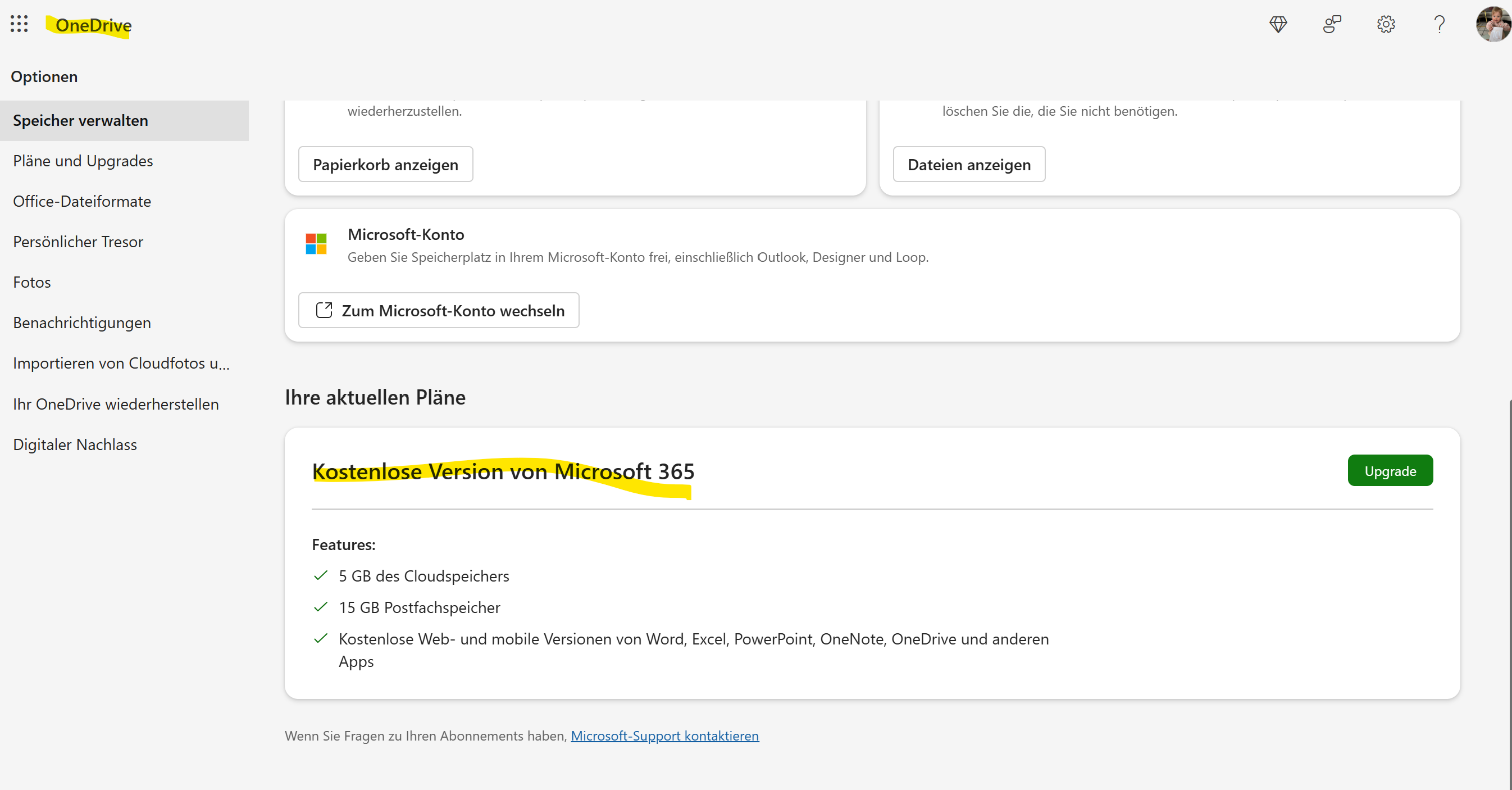Open the account profile picture
1512x790 pixels.
1493,24
